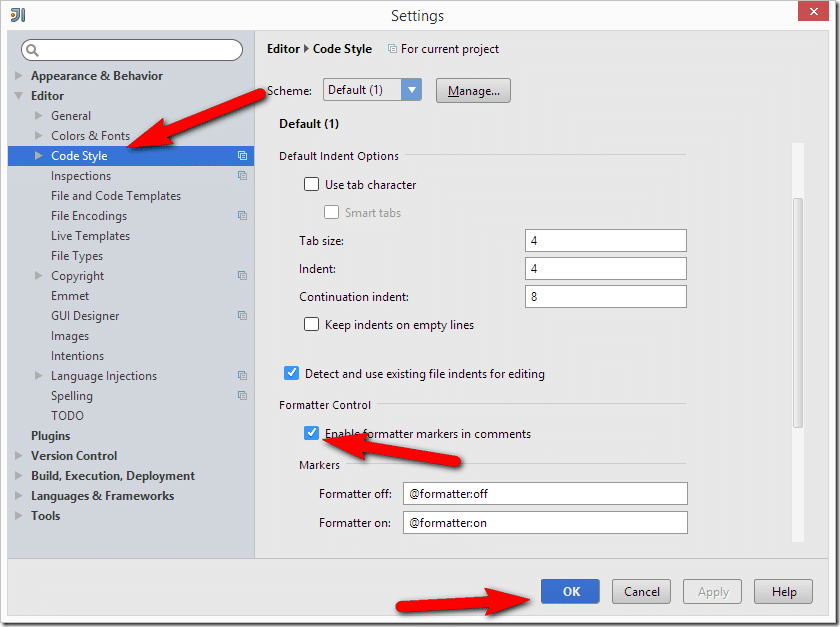Click the disabled Smart tabs checkbox
Viewport: 840px width, 627px height.
click(331, 212)
